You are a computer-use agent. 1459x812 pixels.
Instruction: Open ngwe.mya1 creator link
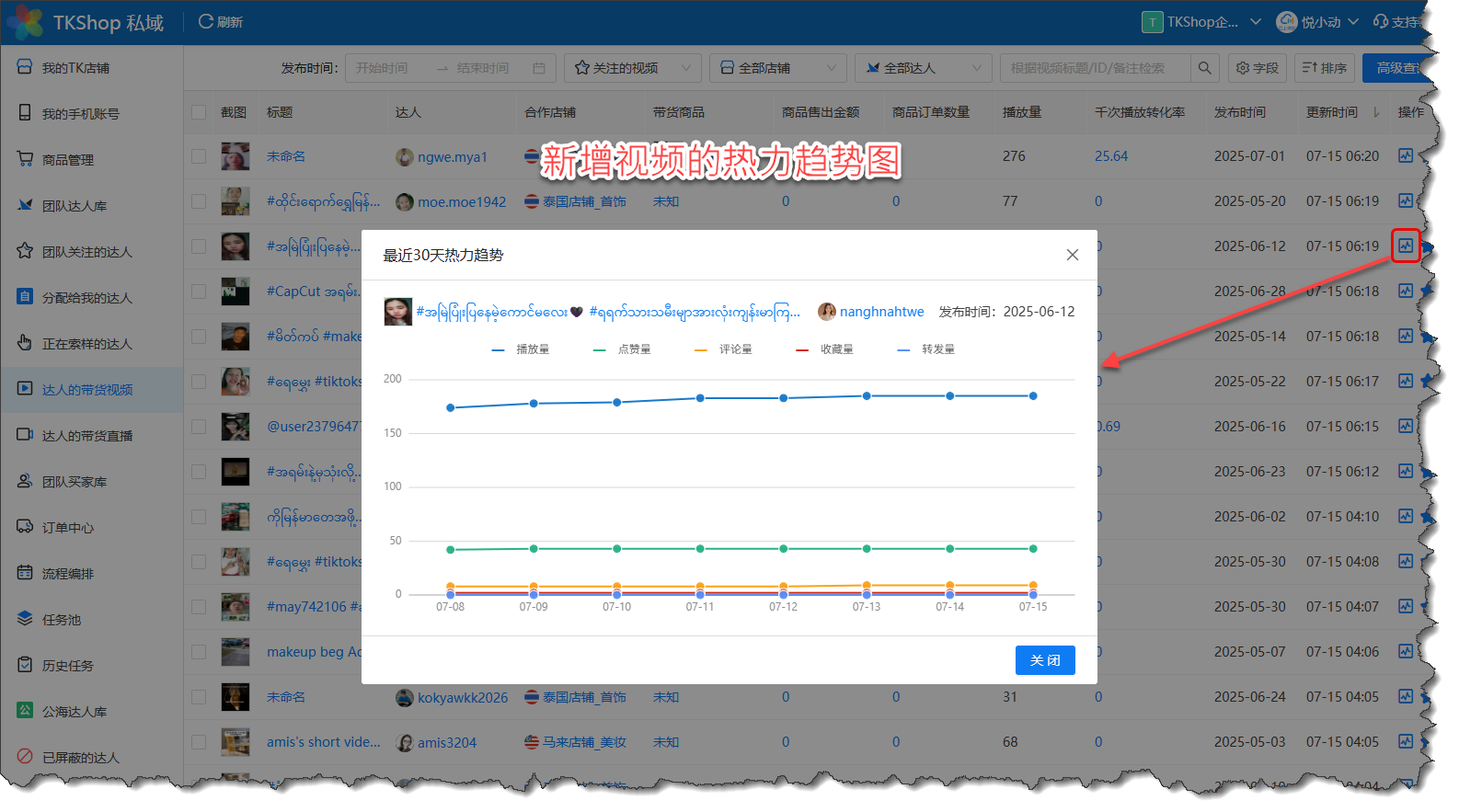click(x=453, y=157)
